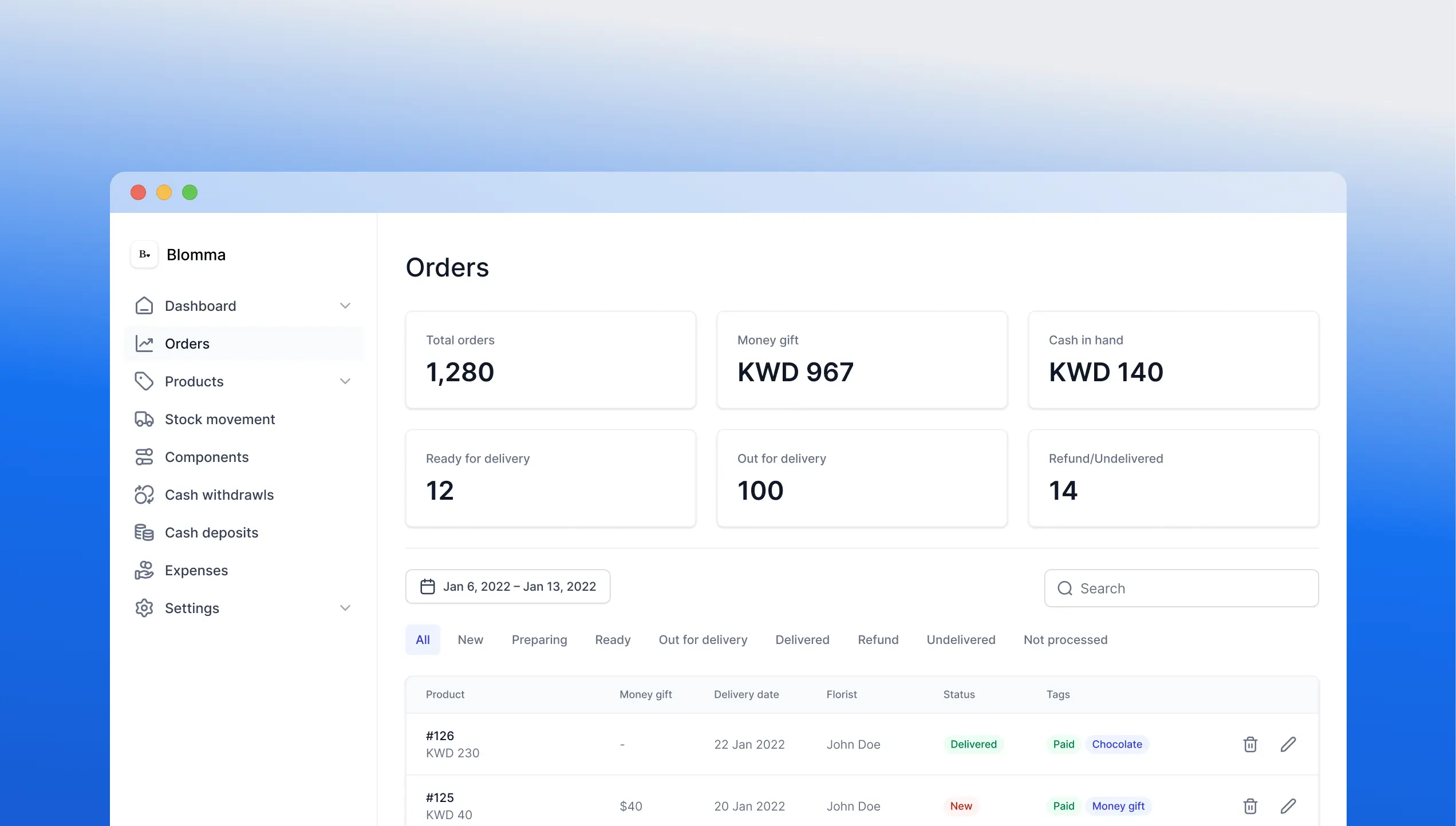
Task: Expand the Dashboard menu chevron
Action: click(x=345, y=306)
